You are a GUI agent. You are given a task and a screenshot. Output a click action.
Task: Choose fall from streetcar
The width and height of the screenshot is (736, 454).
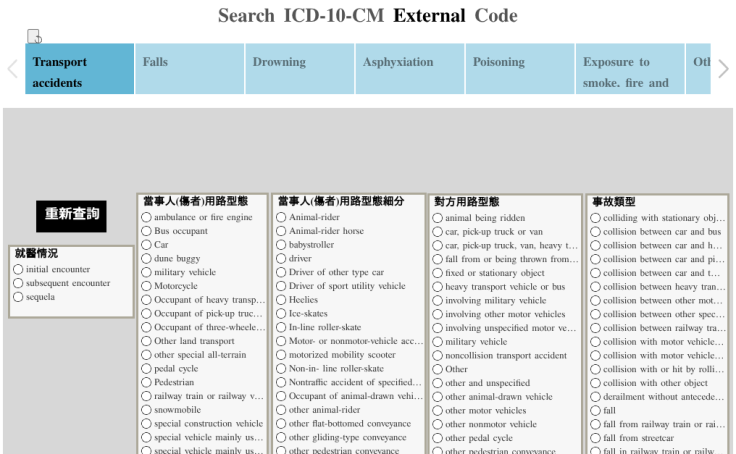click(595, 438)
